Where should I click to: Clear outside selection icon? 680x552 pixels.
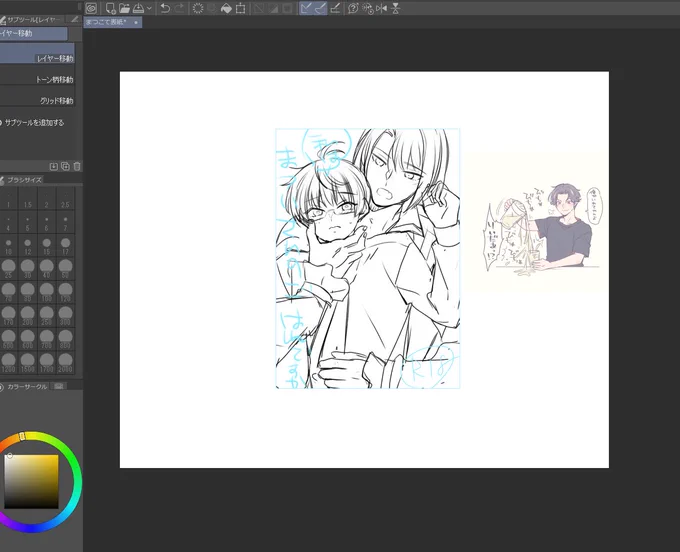(x=212, y=8)
